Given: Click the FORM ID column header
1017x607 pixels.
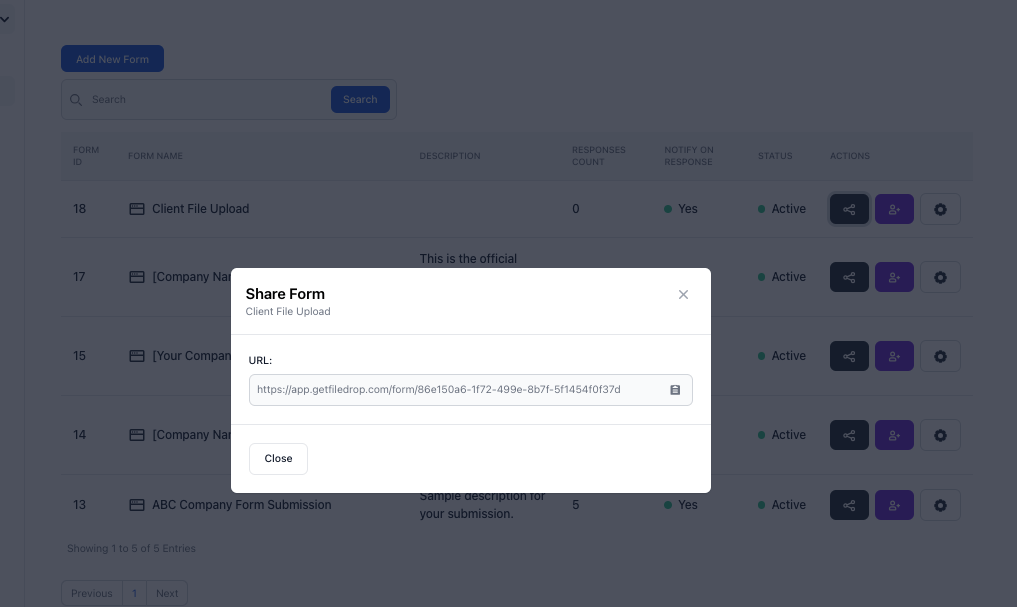Looking at the screenshot, I should [86, 156].
